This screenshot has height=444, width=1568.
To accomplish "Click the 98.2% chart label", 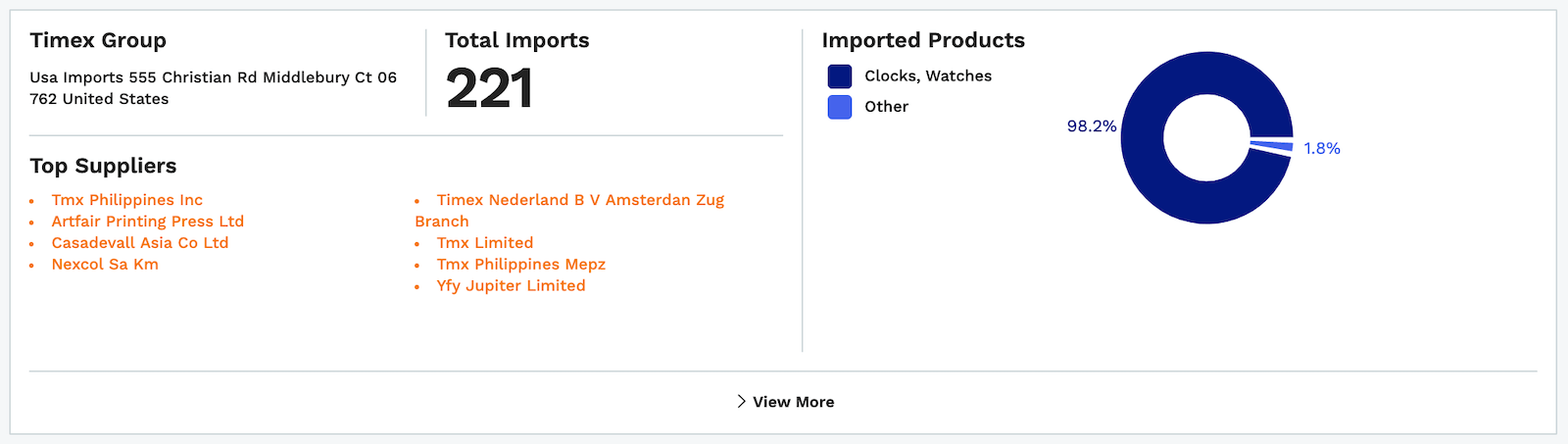I will pos(1091,126).
